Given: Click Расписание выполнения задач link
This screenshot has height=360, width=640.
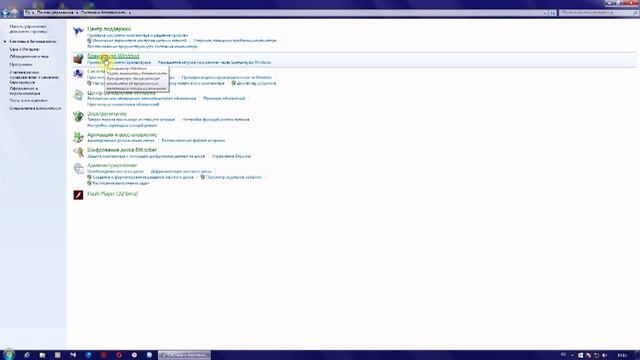Looking at the screenshot, I should (x=121, y=183).
